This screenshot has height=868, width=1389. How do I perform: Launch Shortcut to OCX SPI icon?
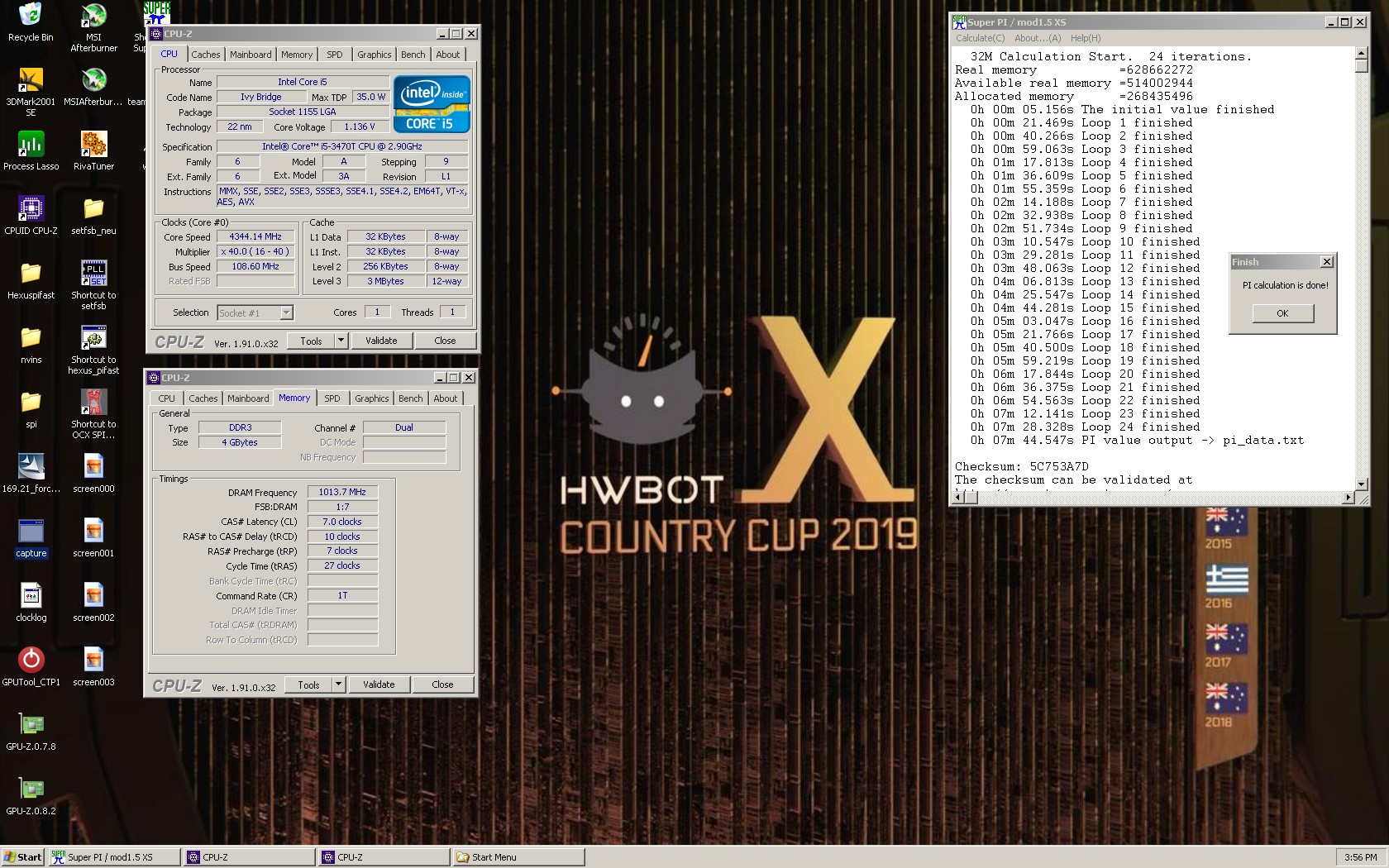pos(93,414)
